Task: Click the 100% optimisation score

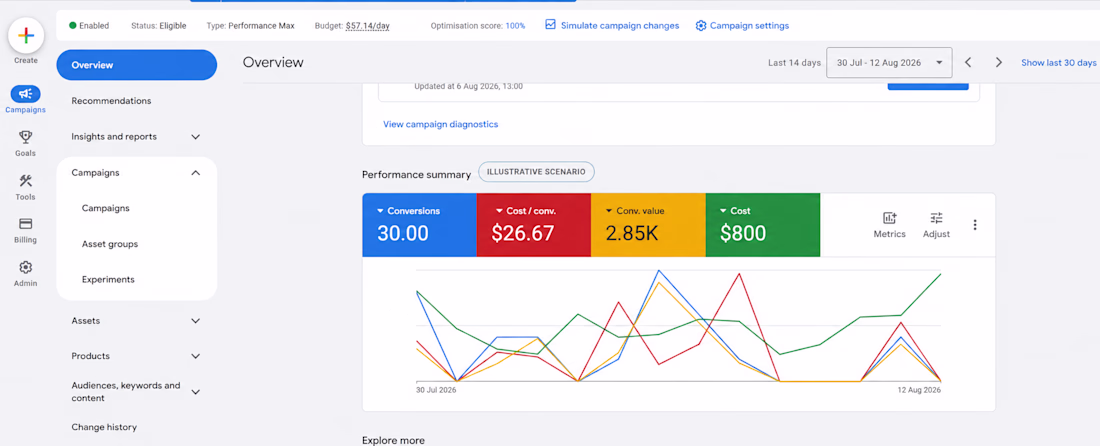Action: click(515, 26)
